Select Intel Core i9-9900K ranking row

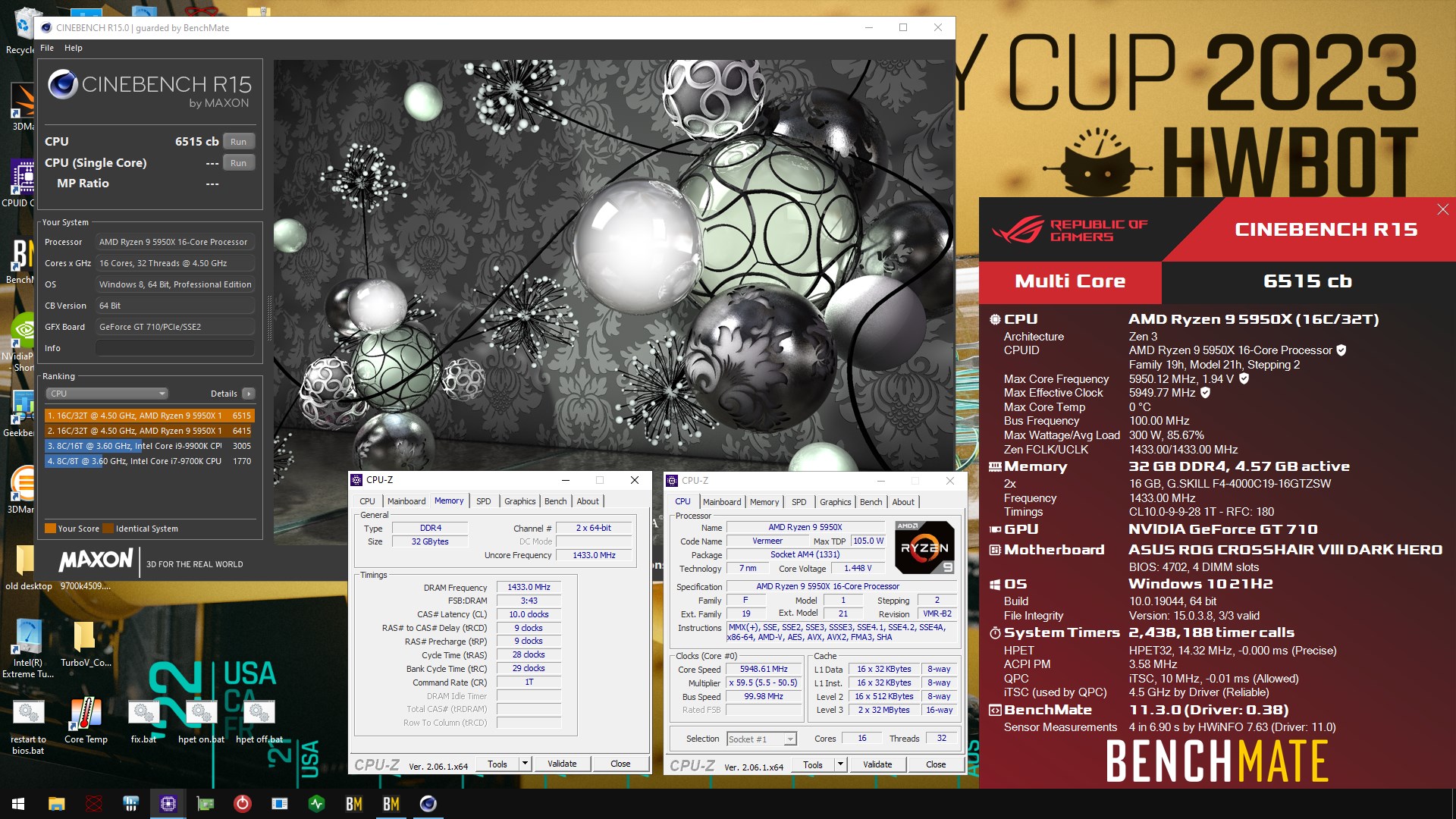tap(149, 446)
